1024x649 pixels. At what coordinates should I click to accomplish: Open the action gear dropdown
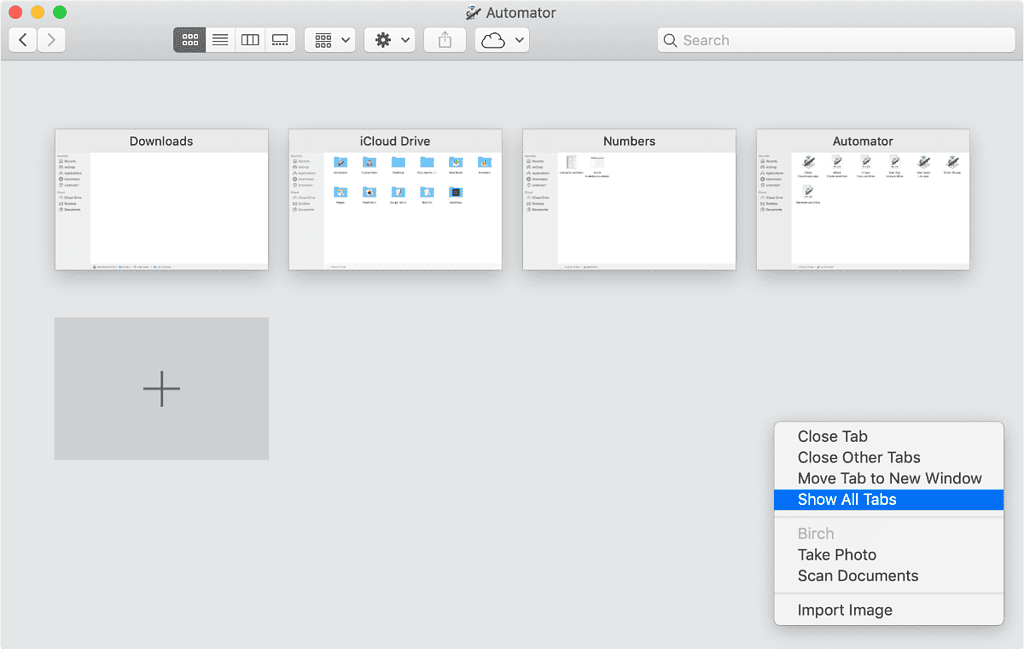[389, 39]
